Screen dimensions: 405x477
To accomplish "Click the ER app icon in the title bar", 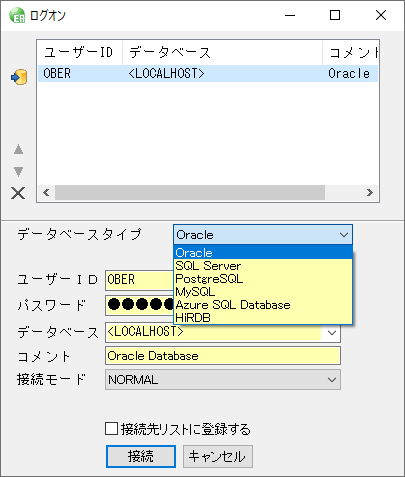I will (17, 15).
